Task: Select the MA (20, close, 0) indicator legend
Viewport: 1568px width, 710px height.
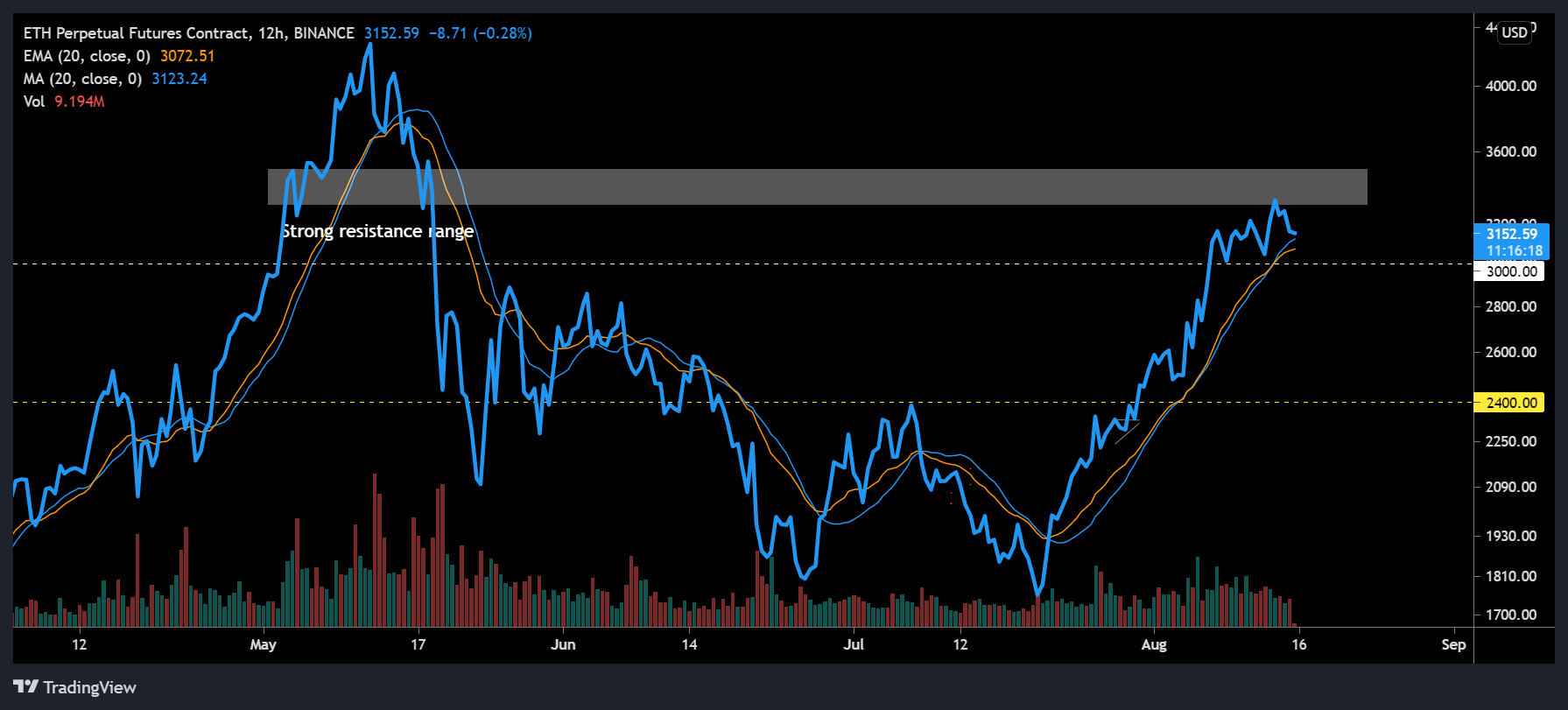Action: click(x=82, y=79)
